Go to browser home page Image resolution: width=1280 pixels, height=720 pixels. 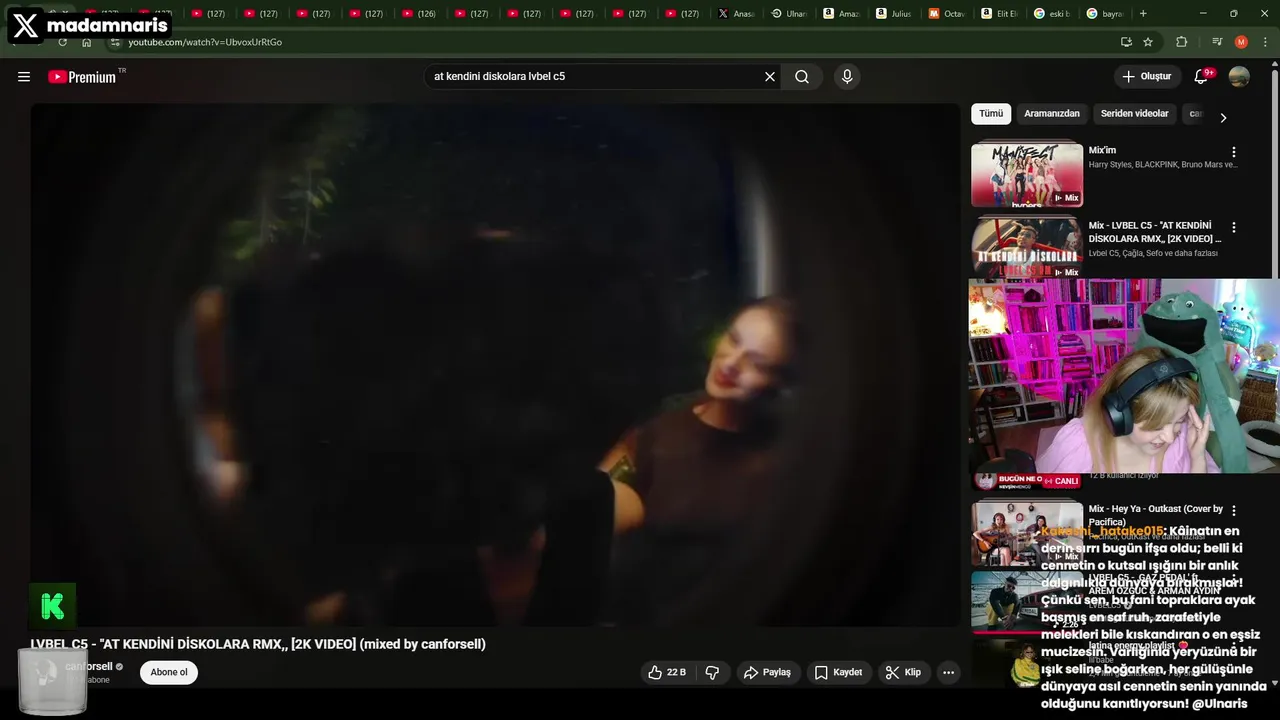(x=87, y=42)
